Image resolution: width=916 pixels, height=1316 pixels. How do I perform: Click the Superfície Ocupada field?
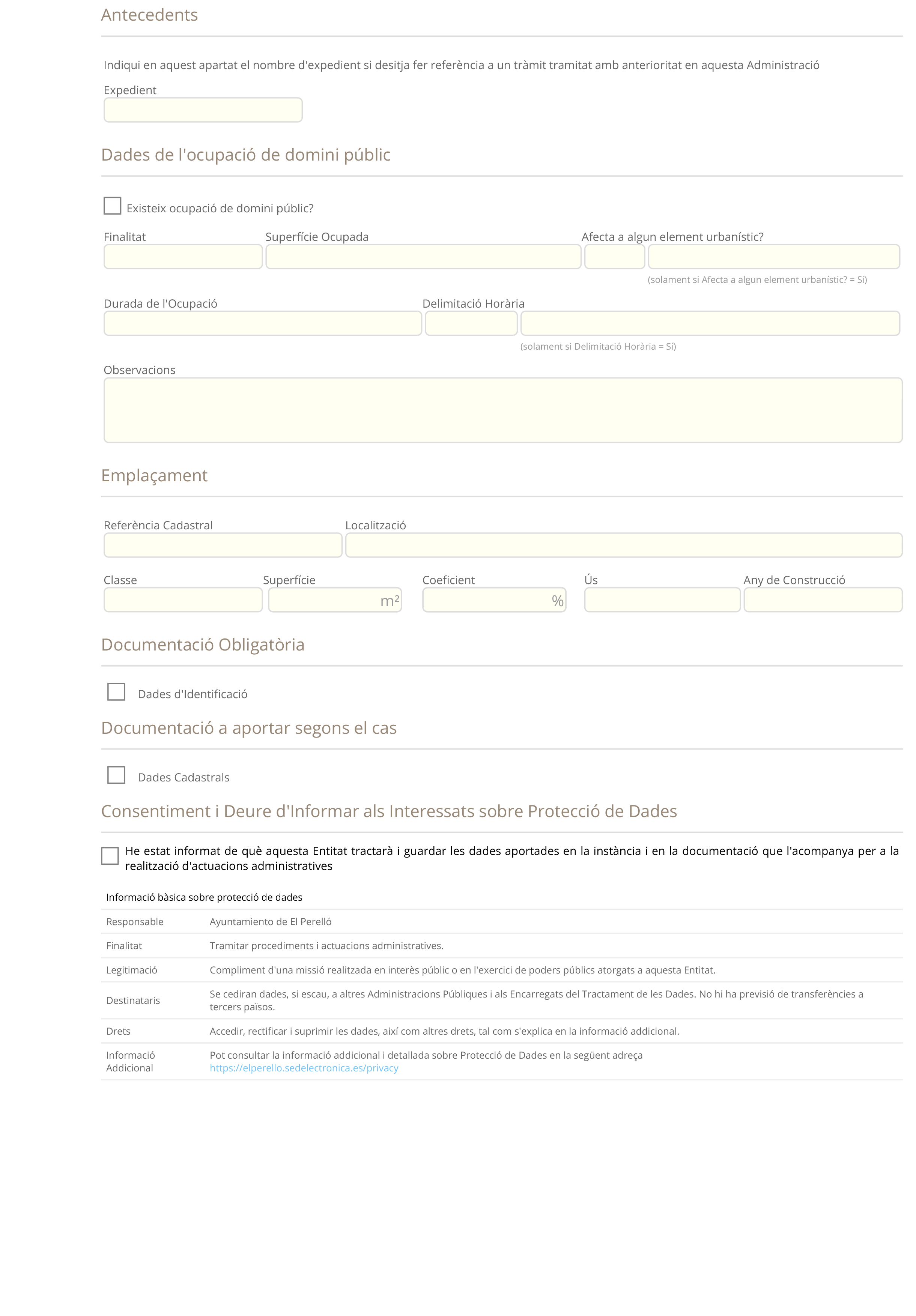coord(423,257)
